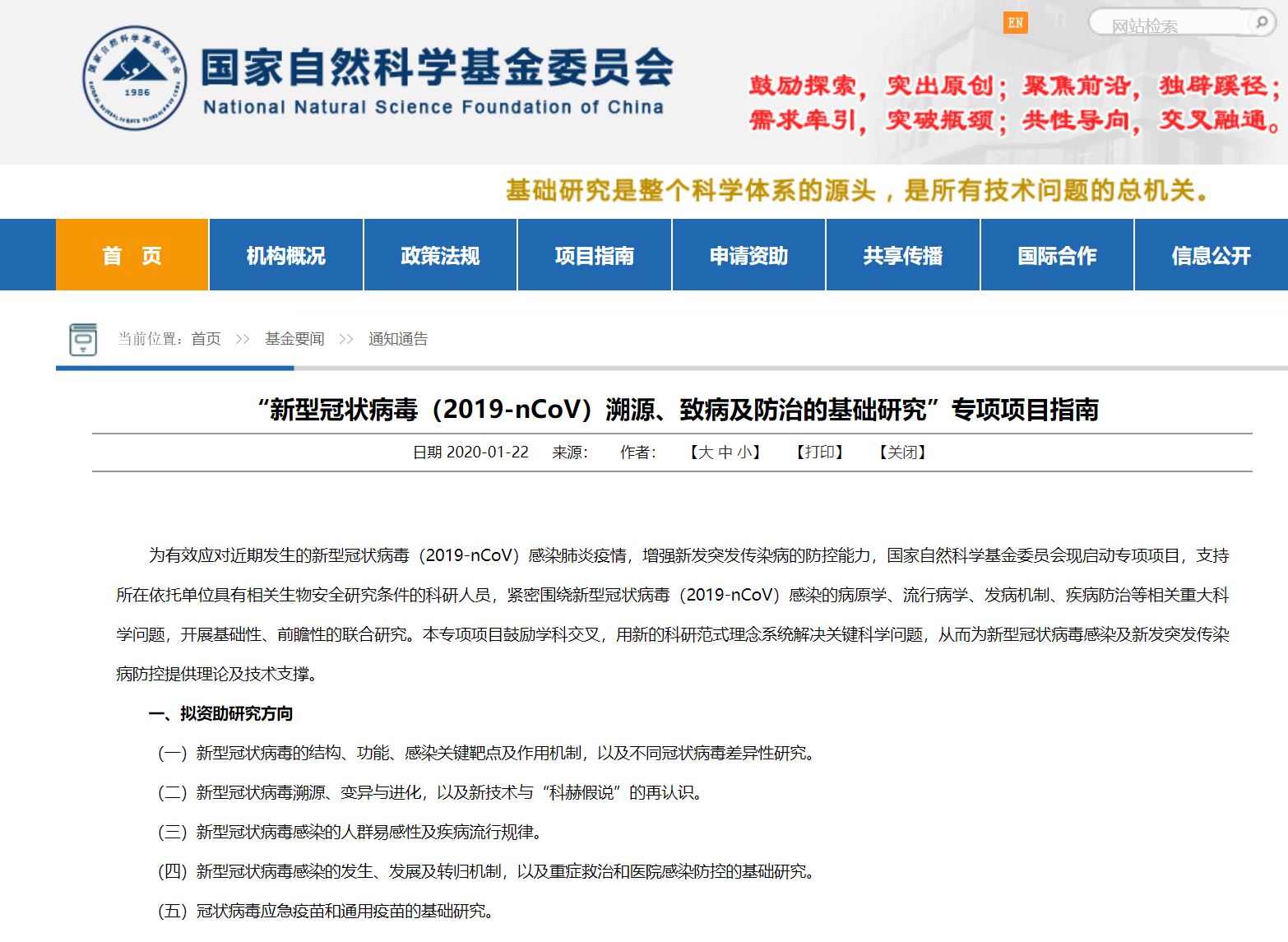Image resolution: width=1288 pixels, height=942 pixels.
Task: Switch to English with EN icon
Action: tap(1015, 23)
